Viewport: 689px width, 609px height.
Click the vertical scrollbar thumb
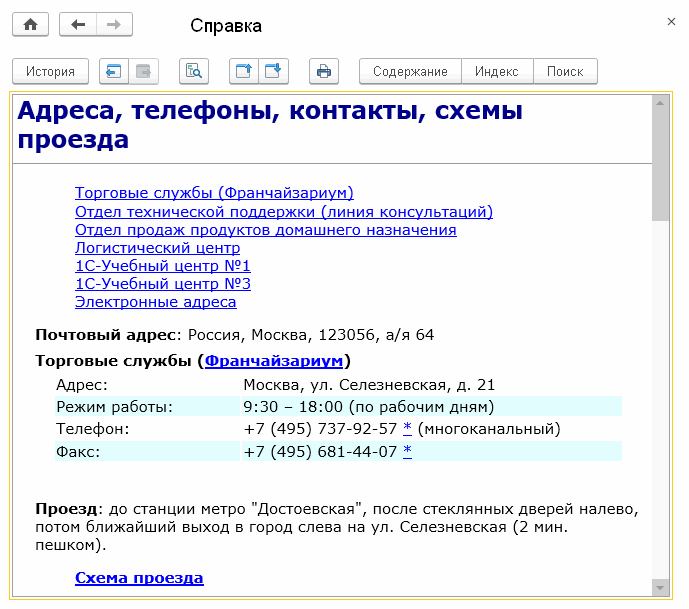pos(660,166)
